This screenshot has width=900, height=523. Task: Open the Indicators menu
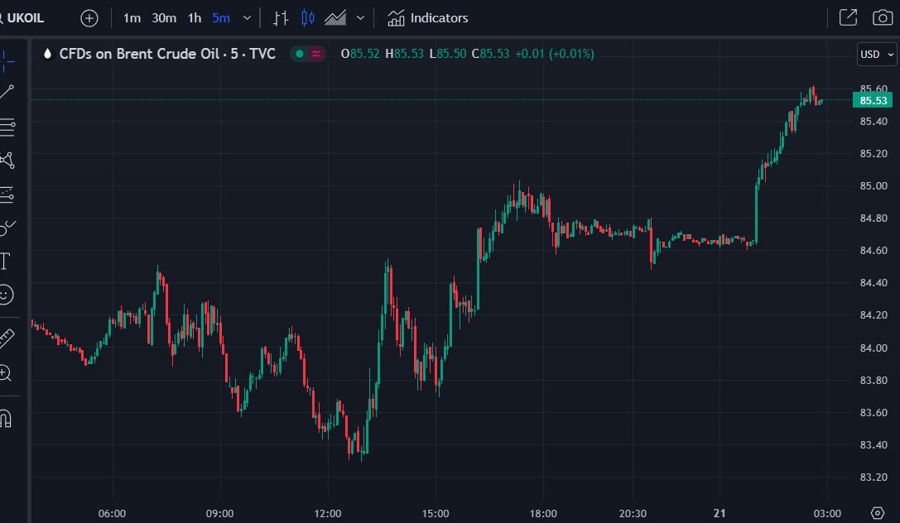[x=428, y=18]
